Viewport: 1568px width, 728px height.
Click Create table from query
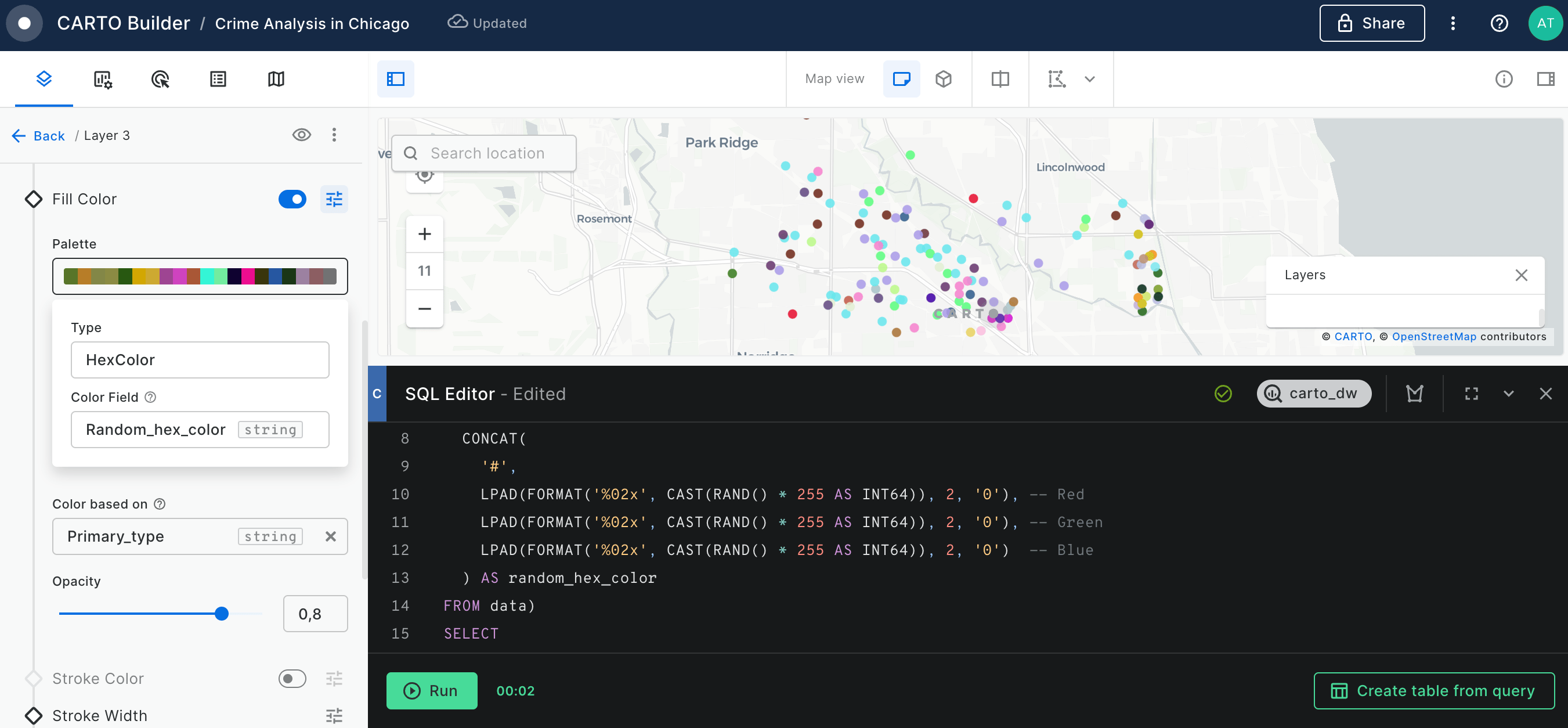1433,690
